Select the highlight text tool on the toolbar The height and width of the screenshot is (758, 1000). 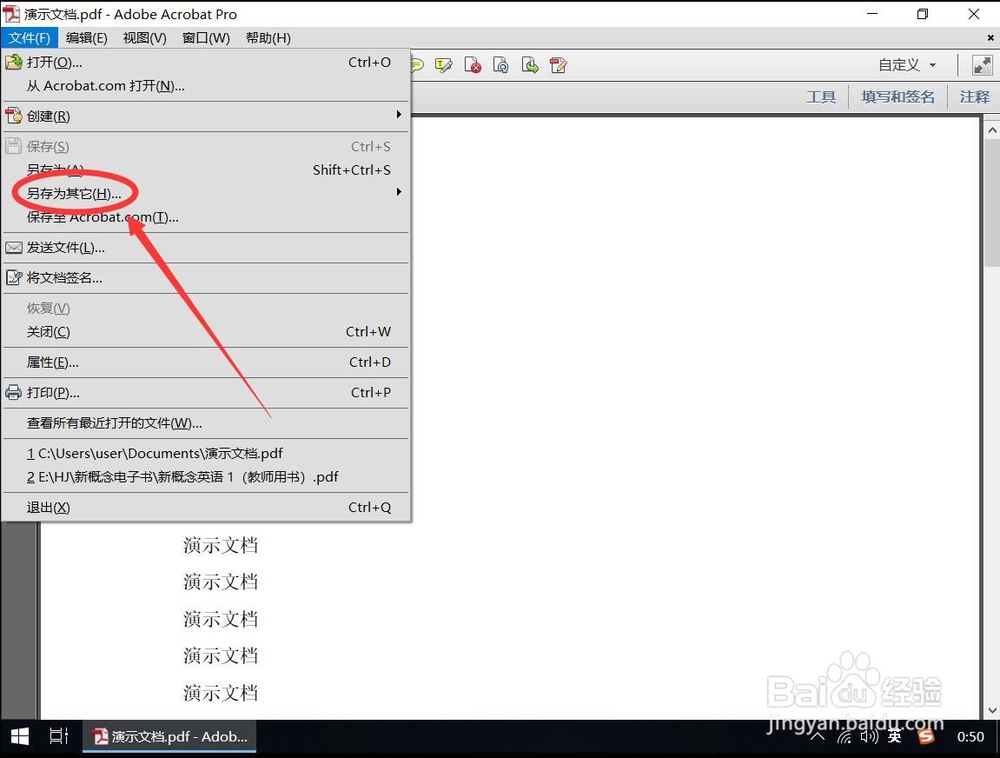click(x=443, y=64)
